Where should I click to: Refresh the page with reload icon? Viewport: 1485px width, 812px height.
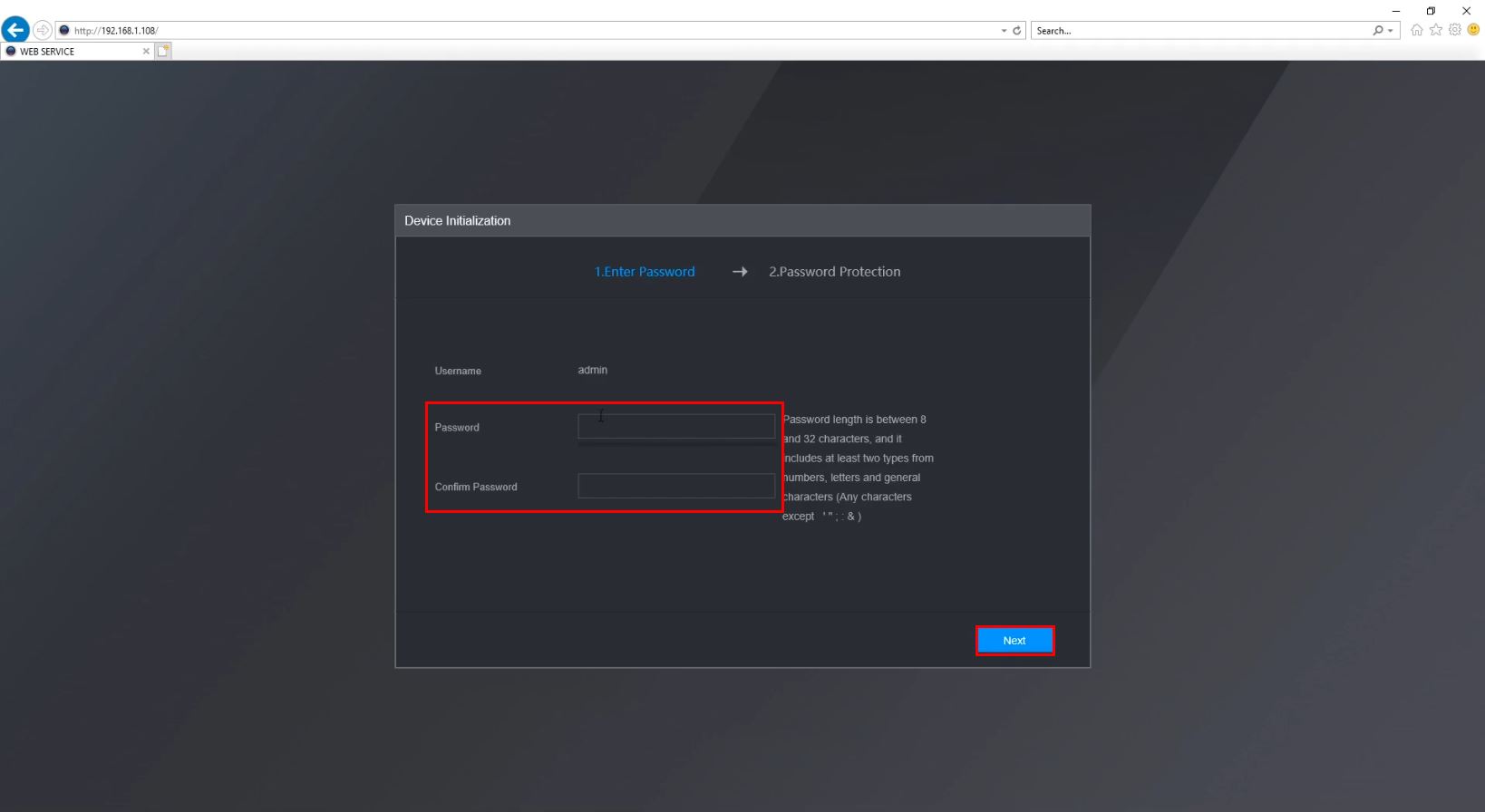click(1017, 31)
